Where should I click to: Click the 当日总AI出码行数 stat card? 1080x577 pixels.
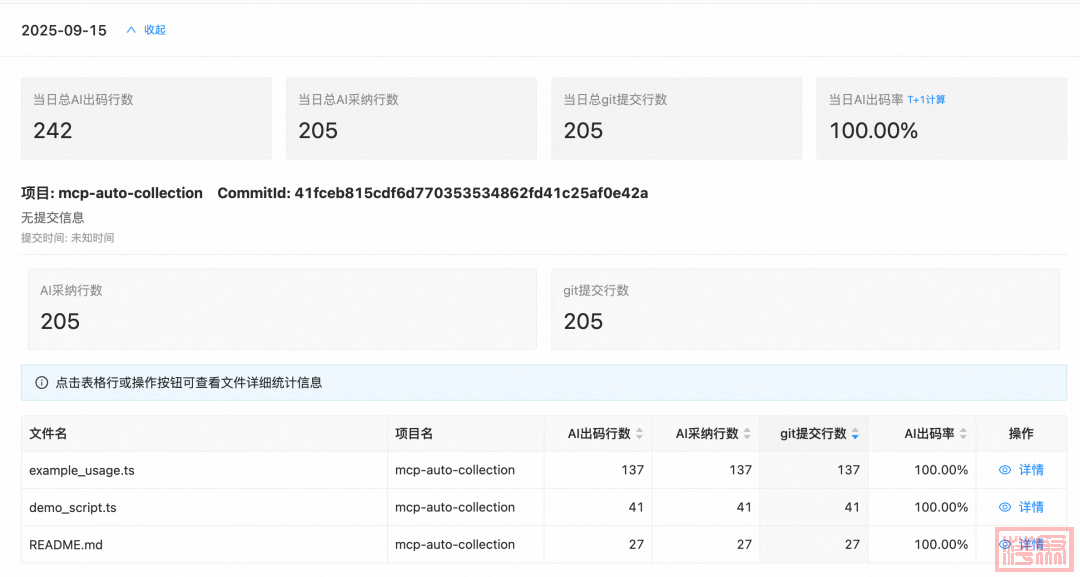pyautogui.click(x=146, y=118)
